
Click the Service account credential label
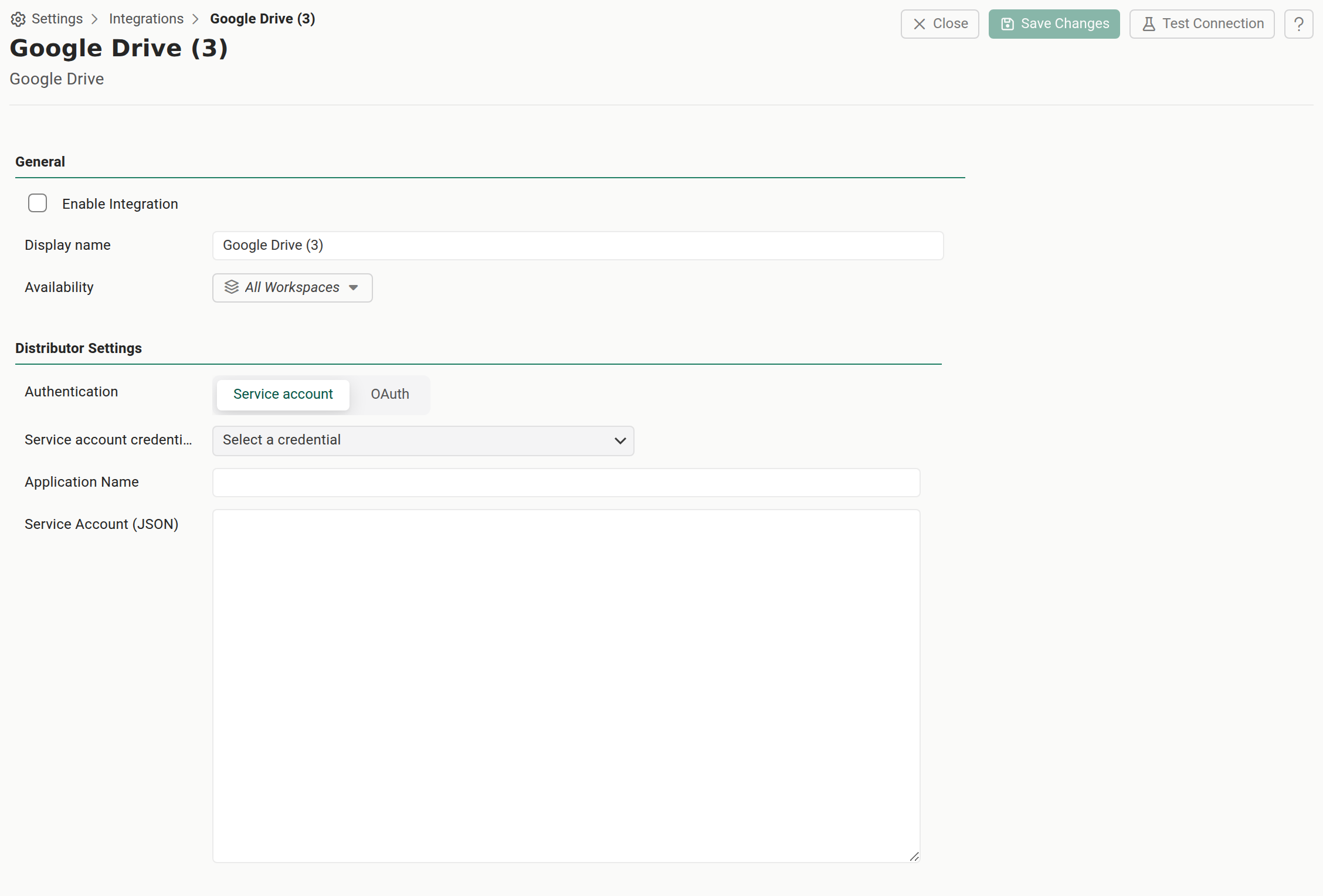tap(108, 440)
